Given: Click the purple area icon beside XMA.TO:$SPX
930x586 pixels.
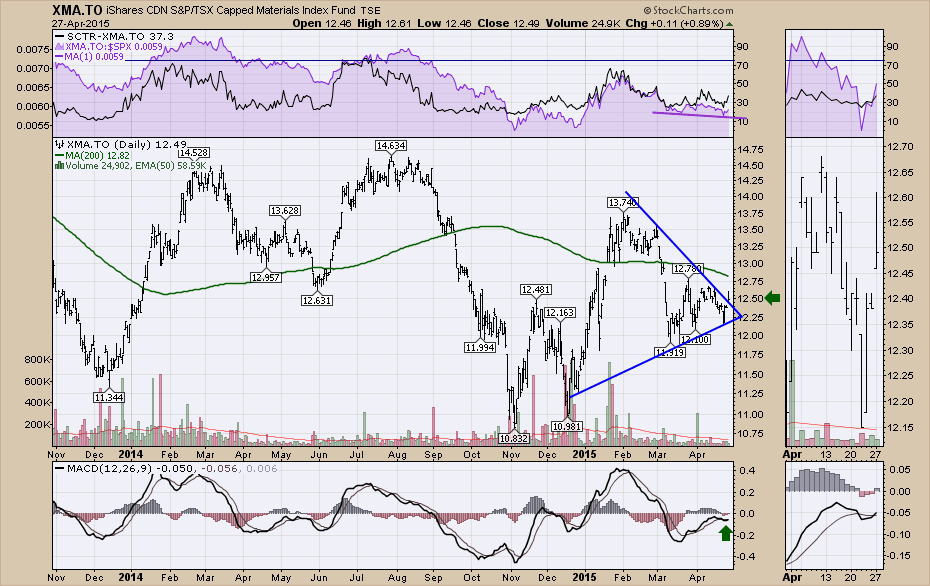Looking at the screenshot, I should tap(60, 46).
